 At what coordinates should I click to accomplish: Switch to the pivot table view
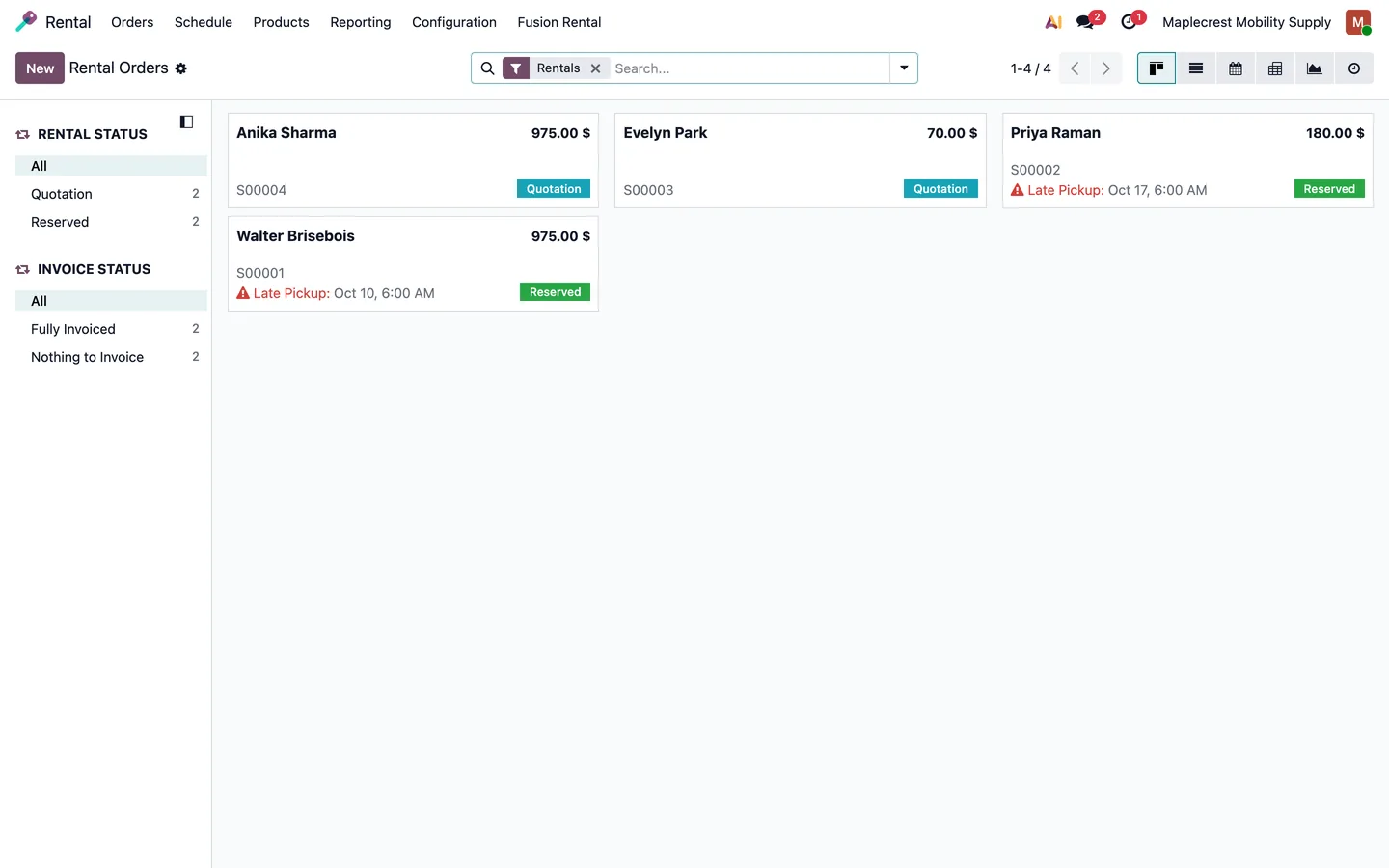(1275, 68)
